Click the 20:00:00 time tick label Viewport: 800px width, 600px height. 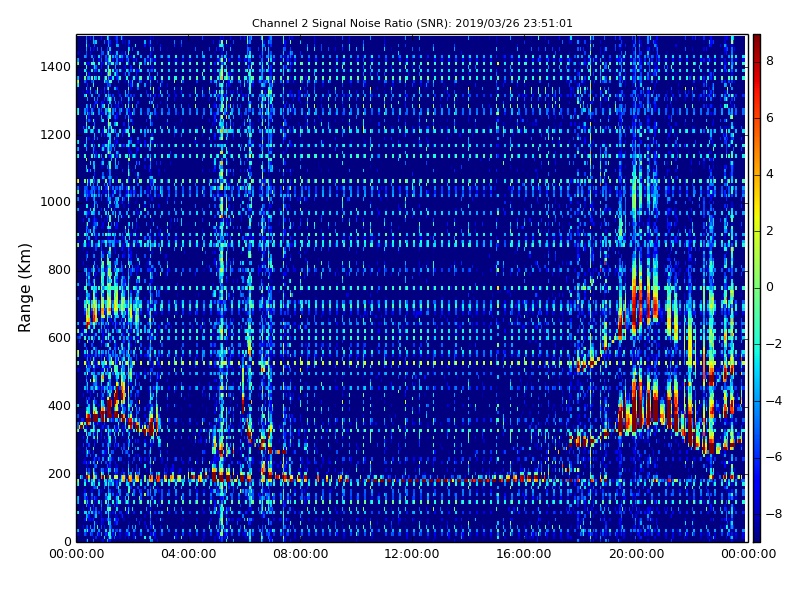pos(636,554)
